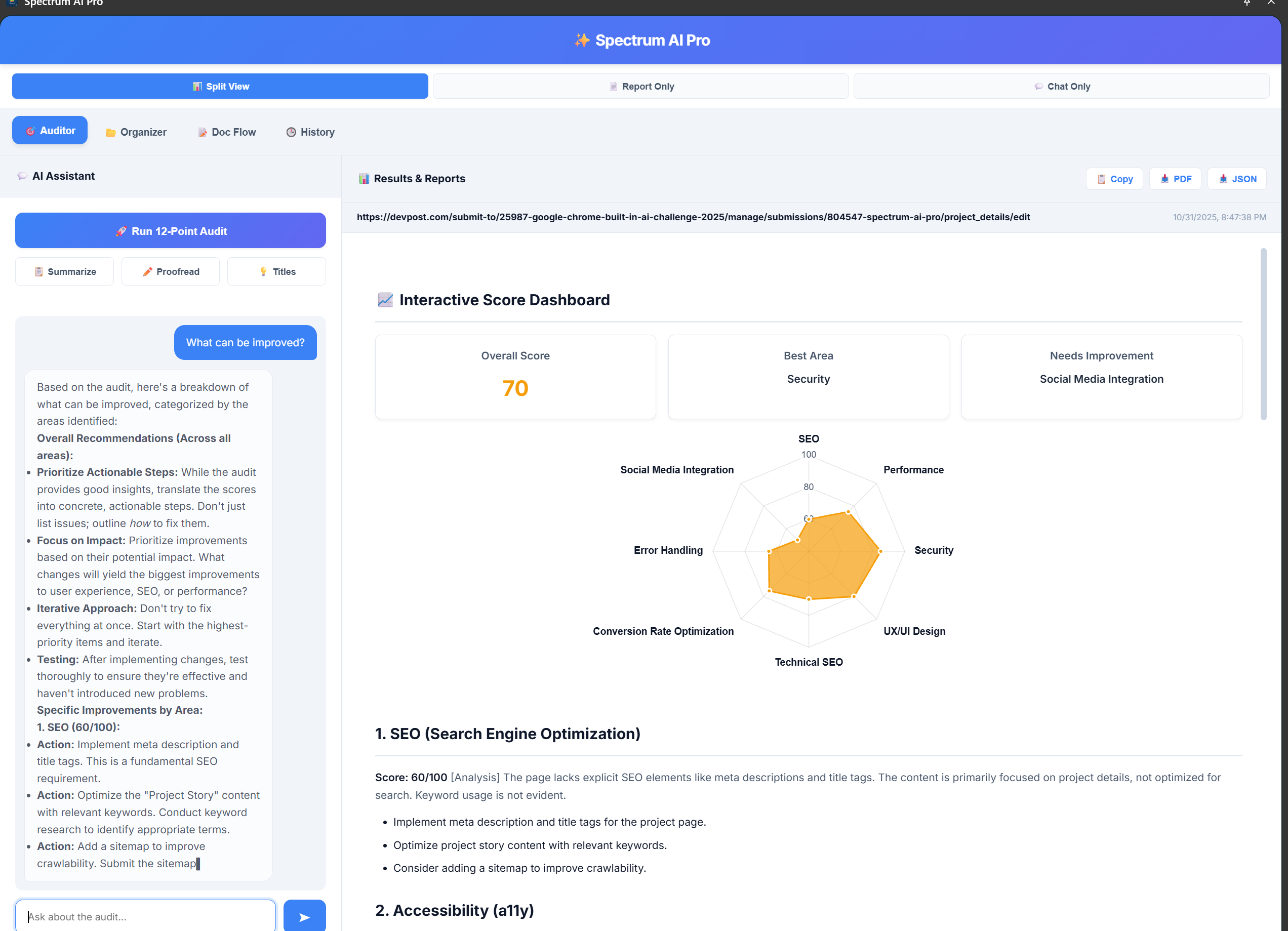Select the Auditor tab
The image size is (1288, 931).
point(50,131)
